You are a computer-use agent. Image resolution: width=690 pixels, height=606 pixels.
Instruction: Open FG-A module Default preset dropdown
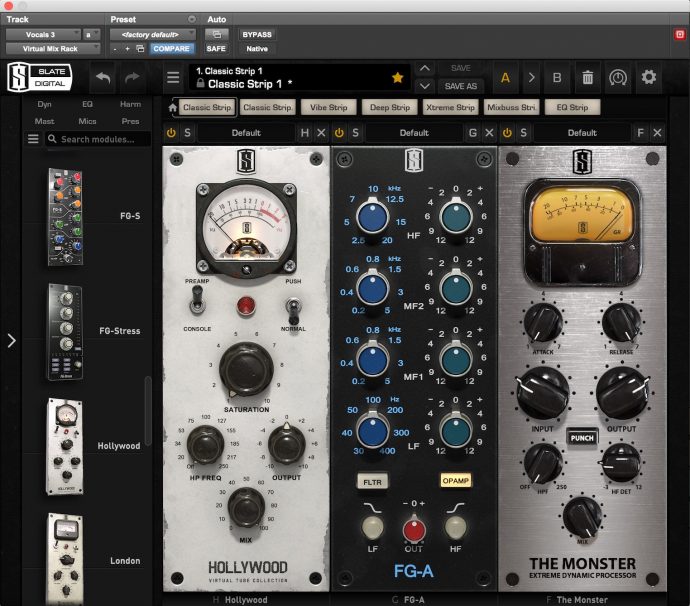414,132
